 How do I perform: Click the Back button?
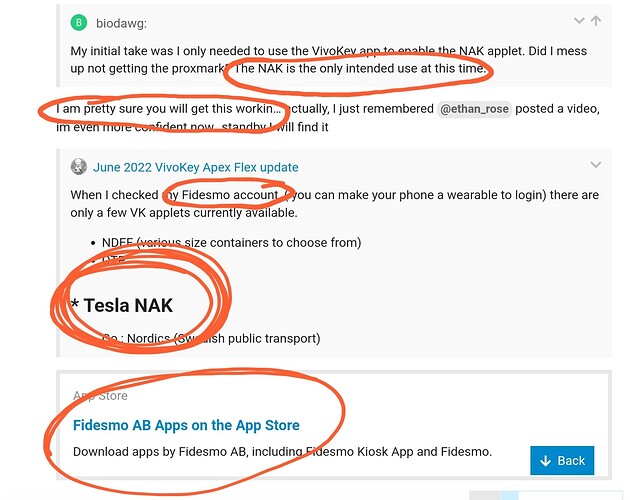(562, 460)
